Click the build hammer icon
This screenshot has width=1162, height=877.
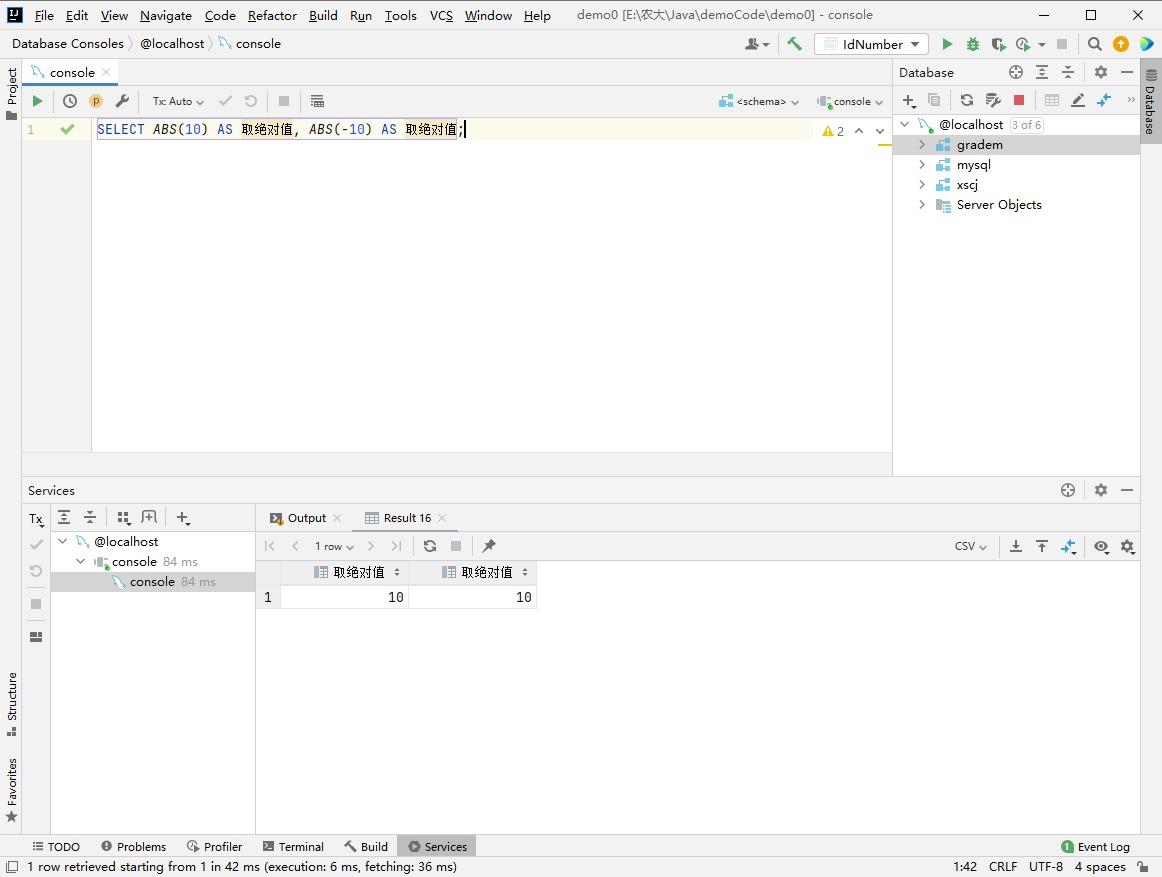click(x=794, y=44)
